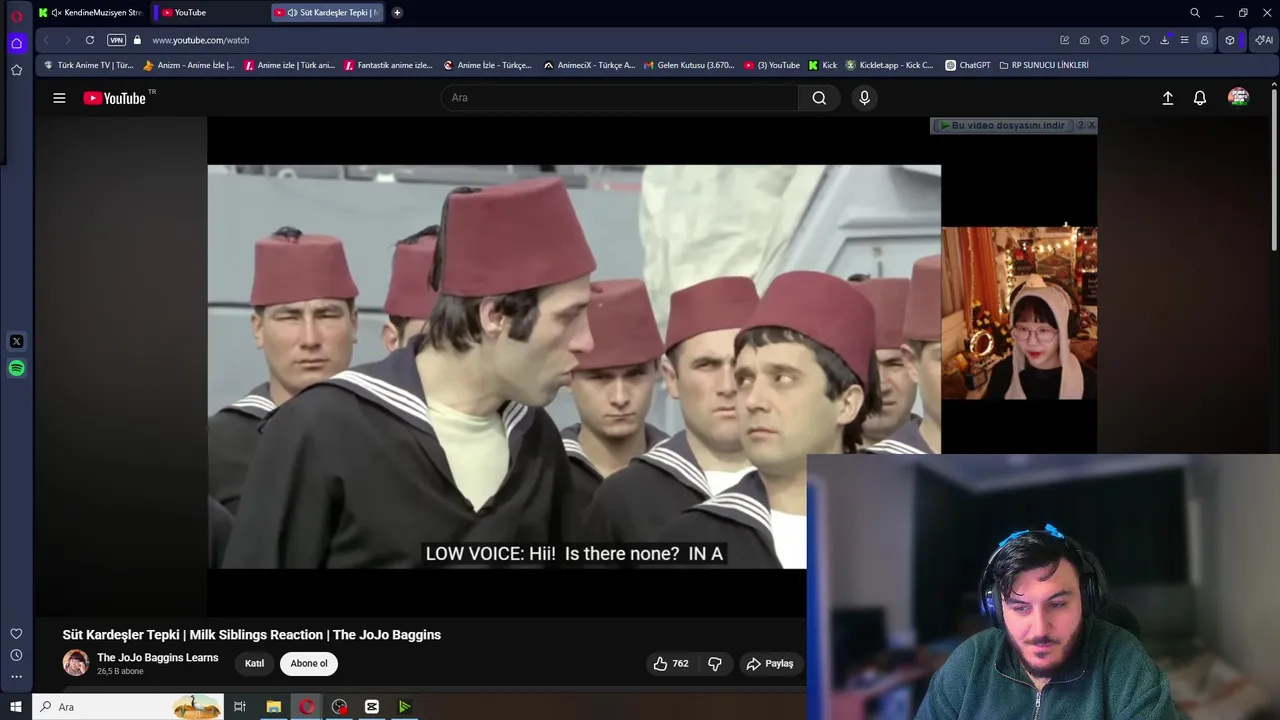This screenshot has width=1280, height=720.
Task: Open Opera sidebar home/start page icon
Action: 16,43
